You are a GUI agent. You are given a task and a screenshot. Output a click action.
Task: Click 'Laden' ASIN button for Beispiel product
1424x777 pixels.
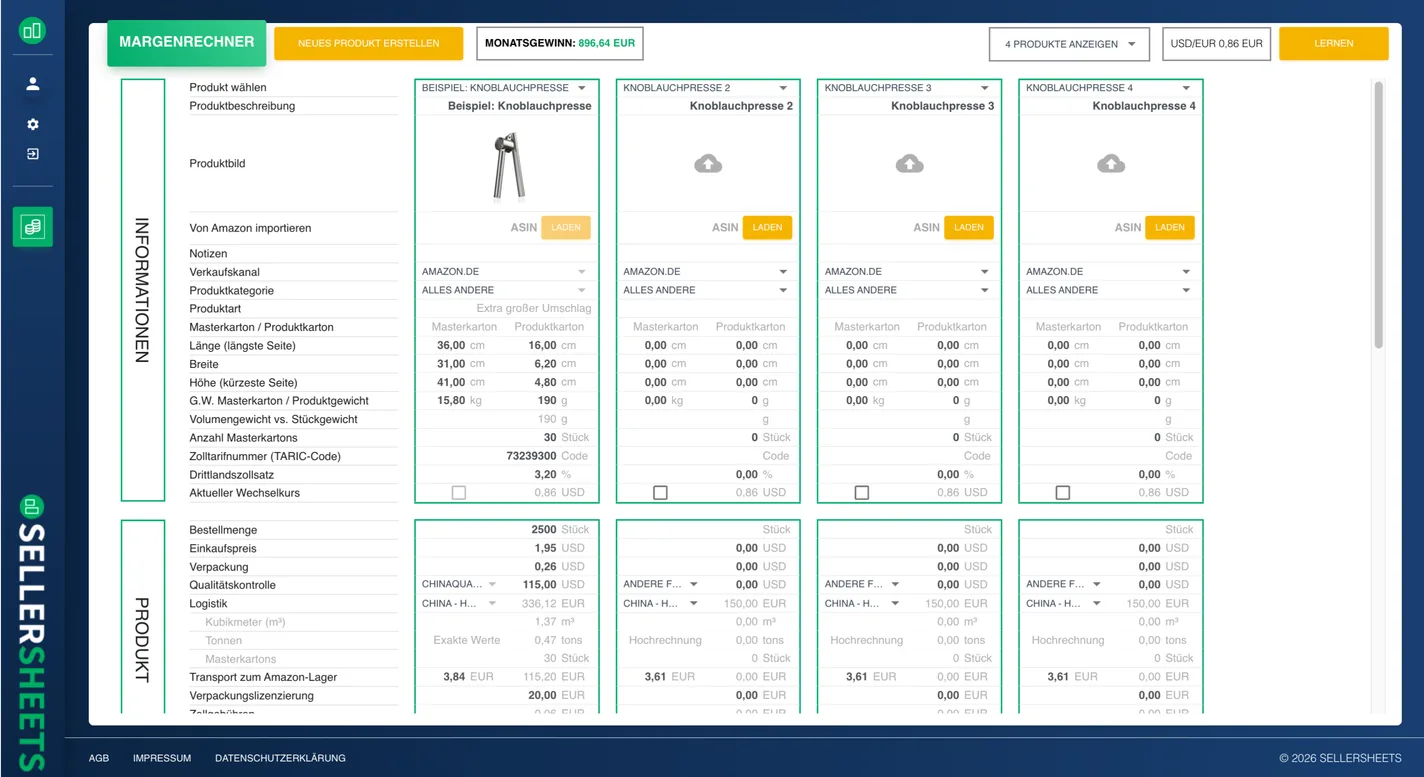(x=566, y=228)
